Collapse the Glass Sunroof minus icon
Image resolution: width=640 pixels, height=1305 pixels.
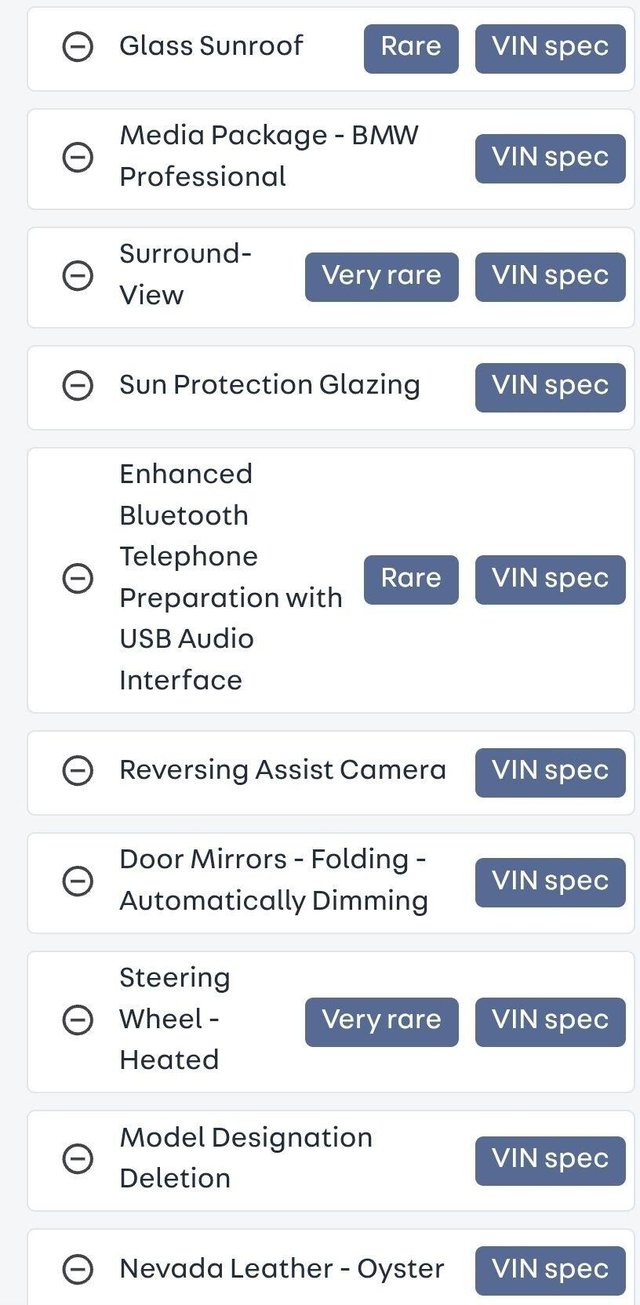(x=78, y=47)
